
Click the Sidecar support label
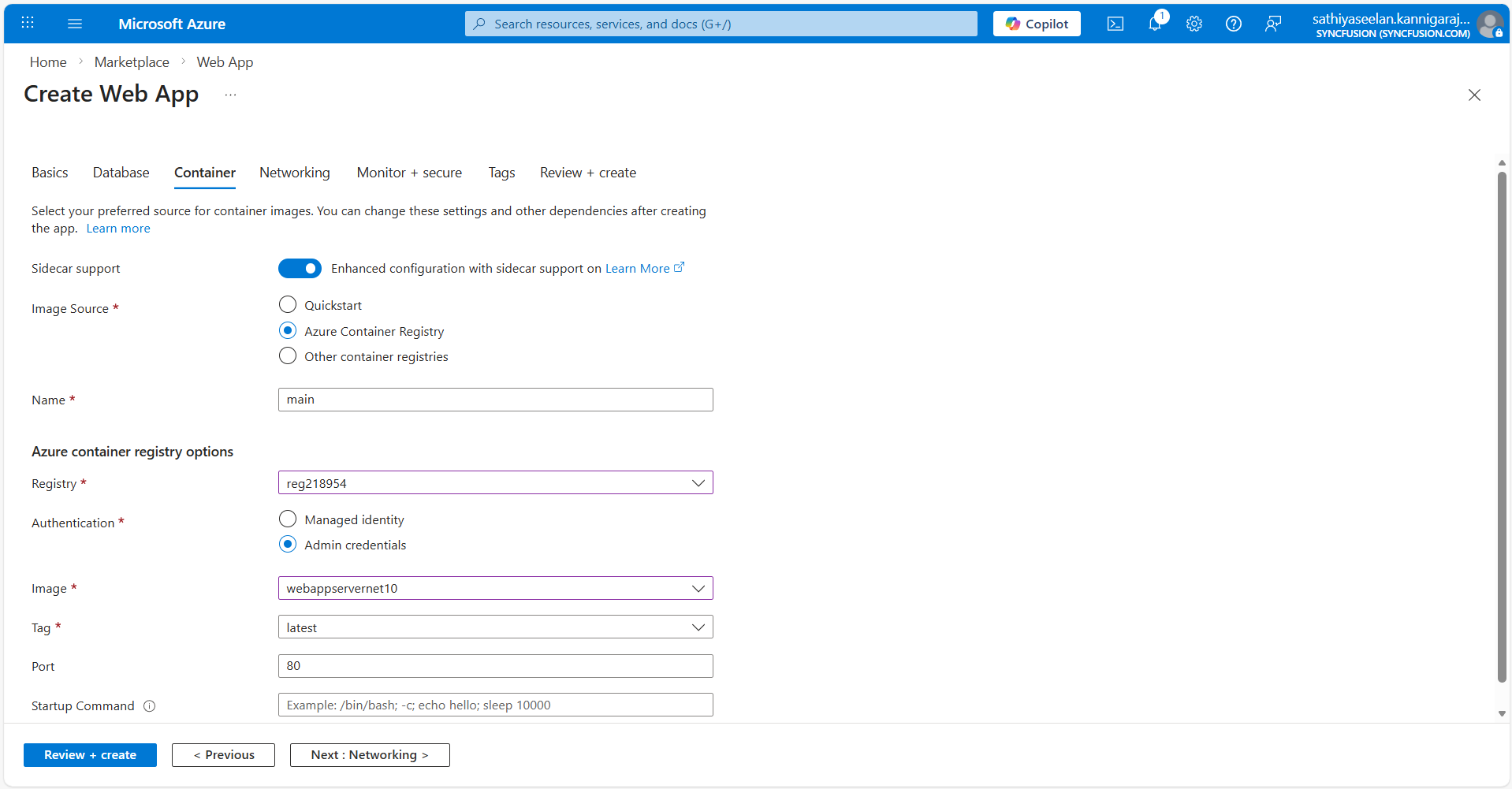pyautogui.click(x=76, y=269)
